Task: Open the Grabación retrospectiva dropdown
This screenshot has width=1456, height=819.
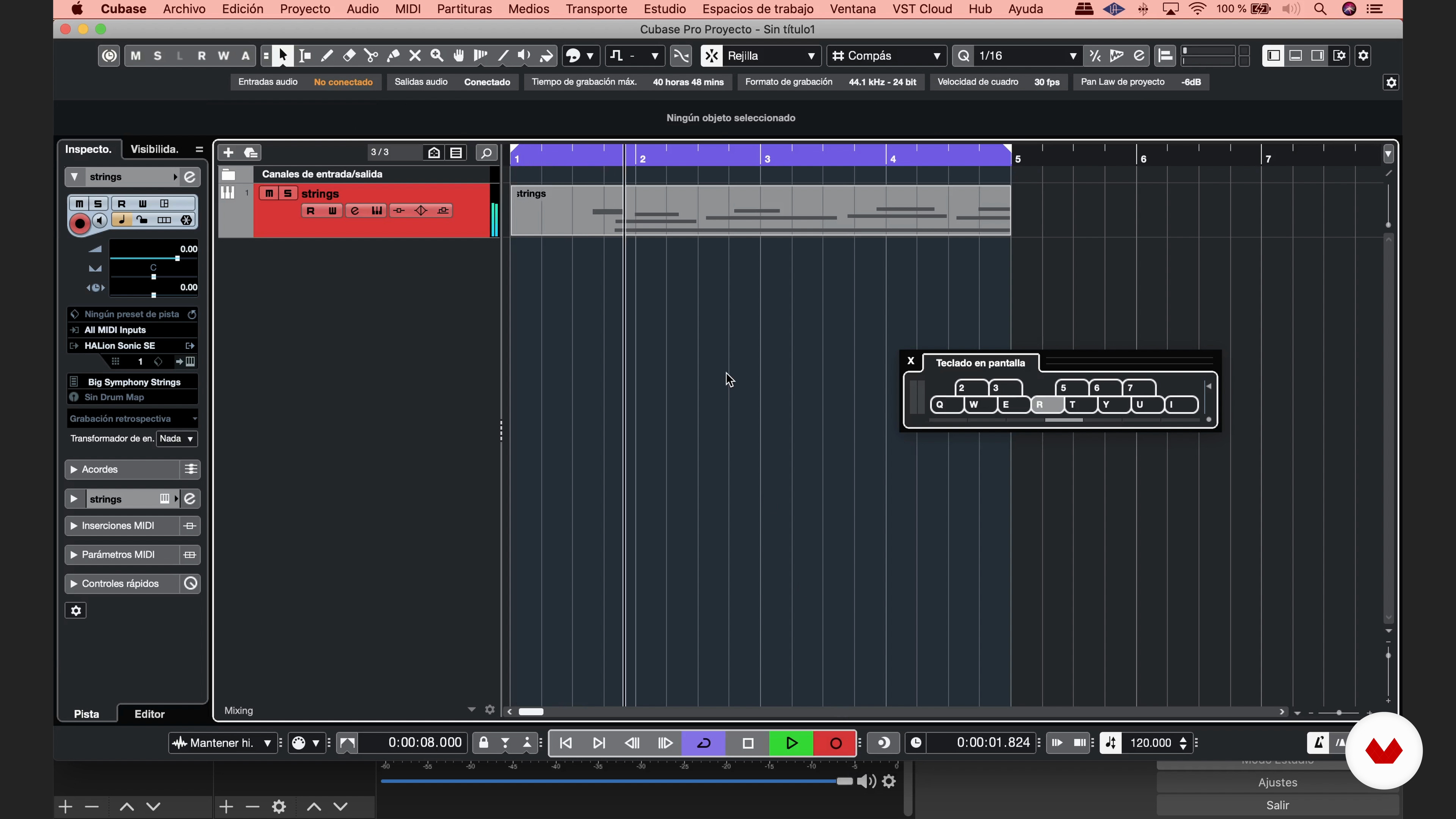Action: click(x=132, y=418)
